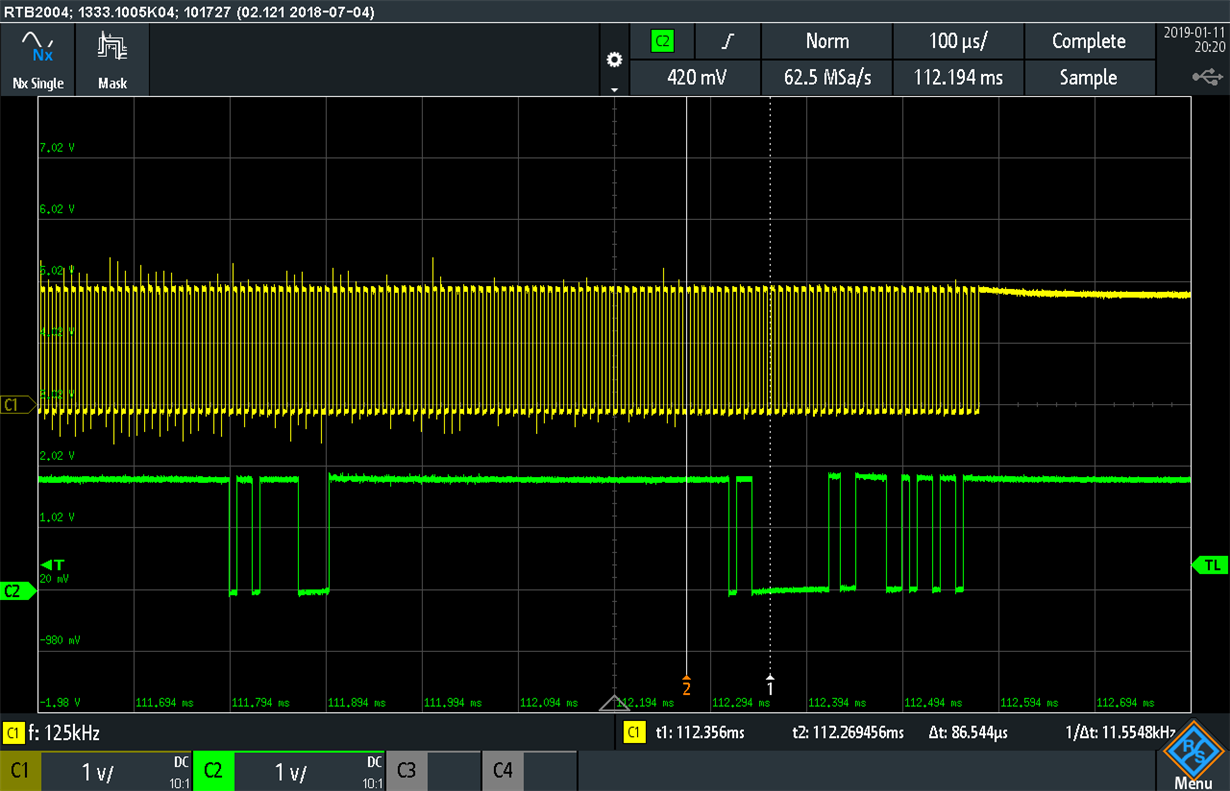Select channel C2 tab
Image resolution: width=1230 pixels, height=791 pixels.
[212, 771]
